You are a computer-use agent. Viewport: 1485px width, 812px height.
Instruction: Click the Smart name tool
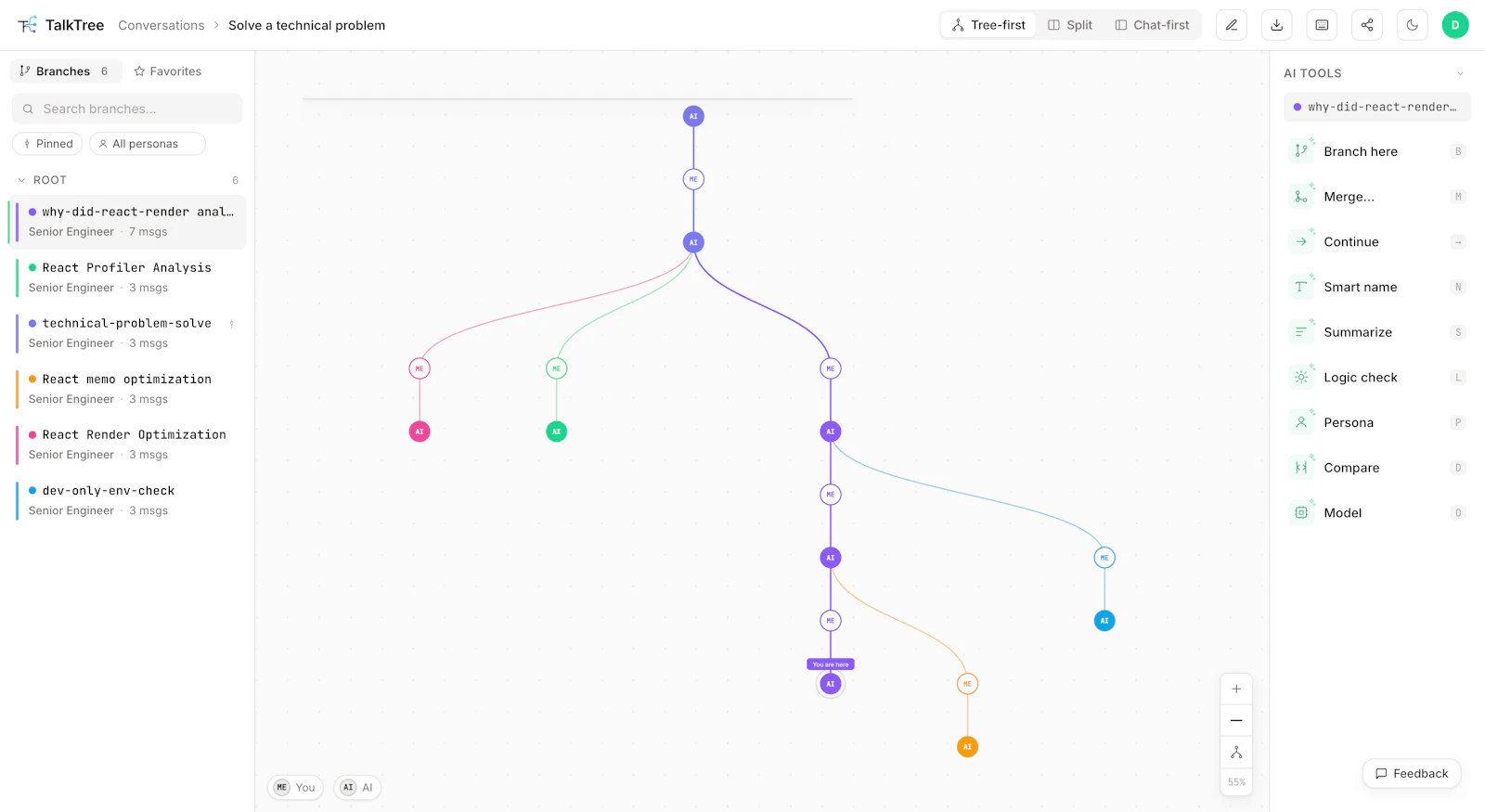(x=1377, y=287)
